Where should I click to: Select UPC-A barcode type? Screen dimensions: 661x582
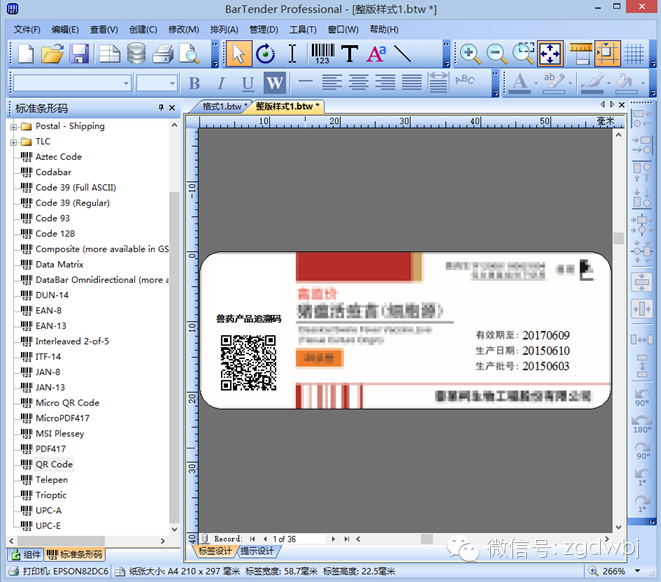coord(48,511)
